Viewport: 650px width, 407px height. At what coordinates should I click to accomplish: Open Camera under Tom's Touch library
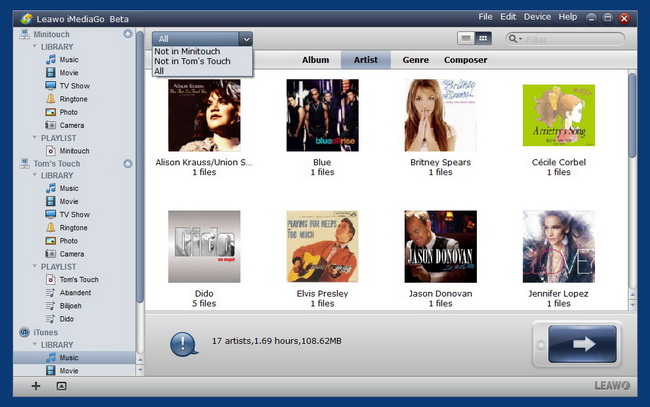click(65, 254)
